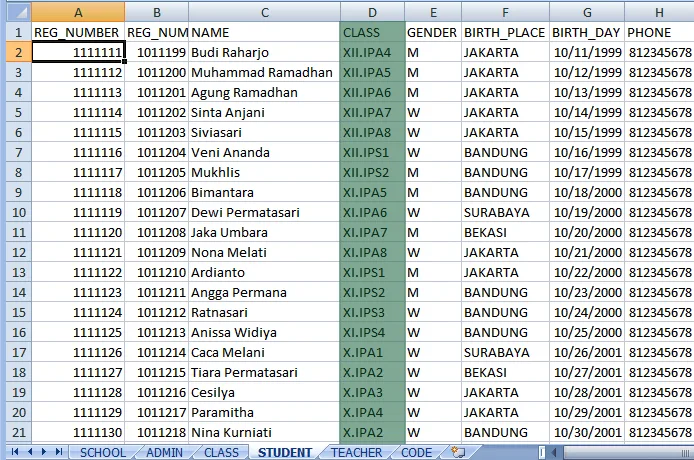Select the STUDENT sheet tab
This screenshot has height=460, width=694.
[285, 452]
